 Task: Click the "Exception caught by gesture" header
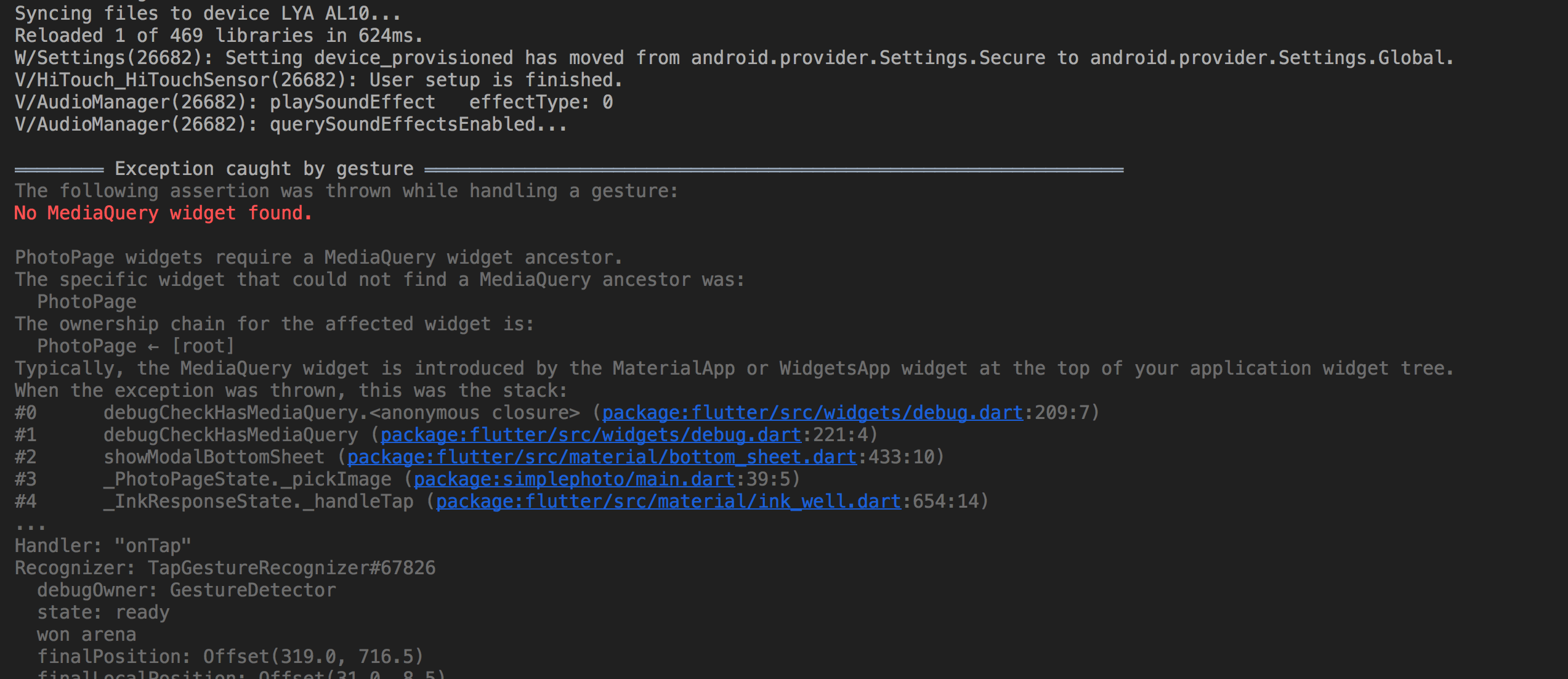(264, 169)
